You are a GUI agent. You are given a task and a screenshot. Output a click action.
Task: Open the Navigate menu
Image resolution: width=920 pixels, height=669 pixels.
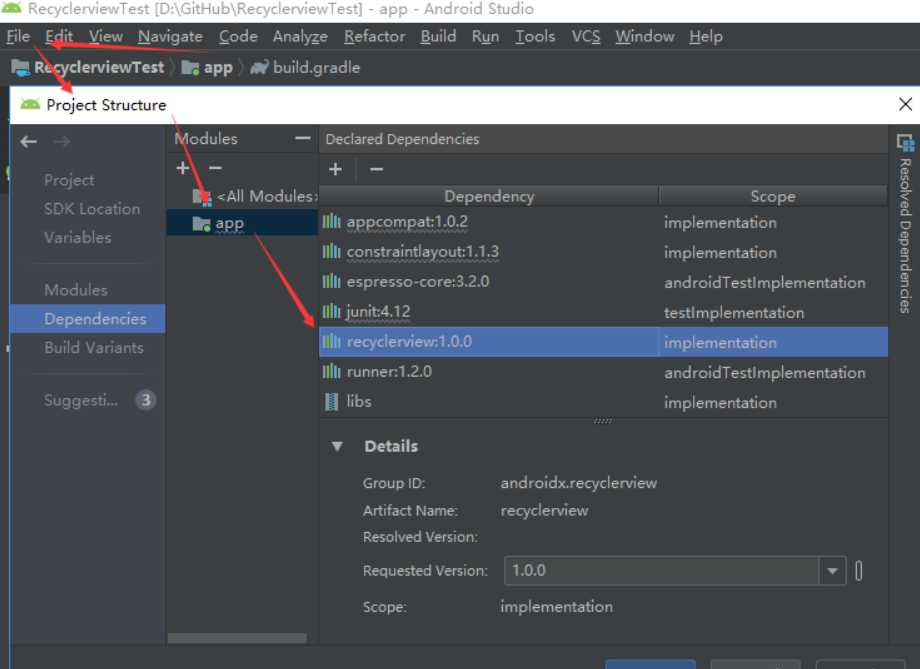point(170,36)
